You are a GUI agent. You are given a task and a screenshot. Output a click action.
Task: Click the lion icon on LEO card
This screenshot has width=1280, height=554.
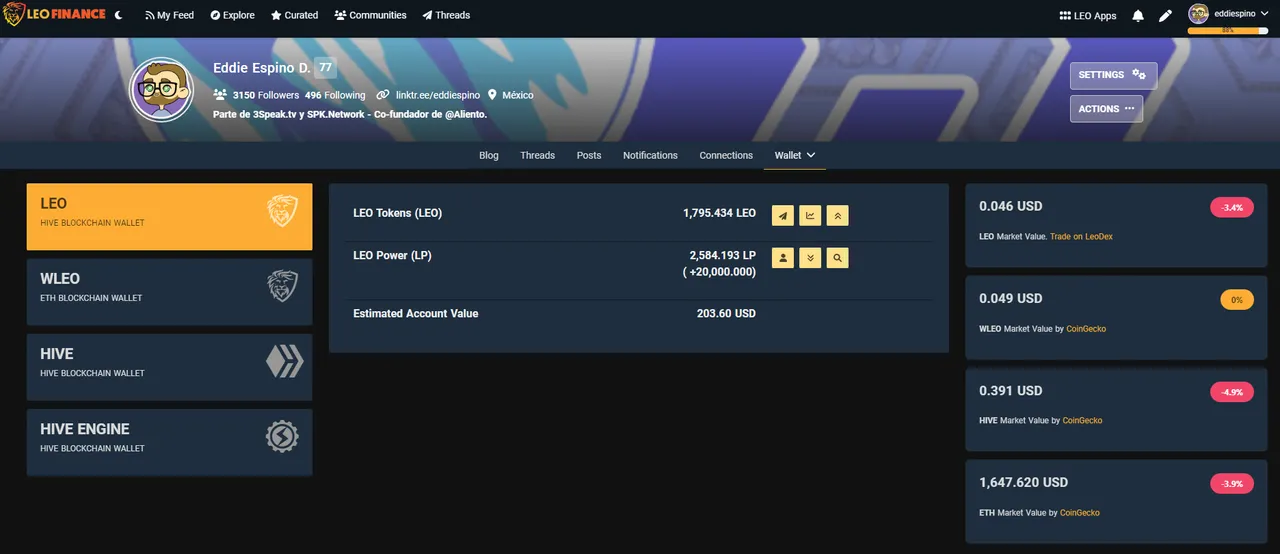click(x=283, y=211)
